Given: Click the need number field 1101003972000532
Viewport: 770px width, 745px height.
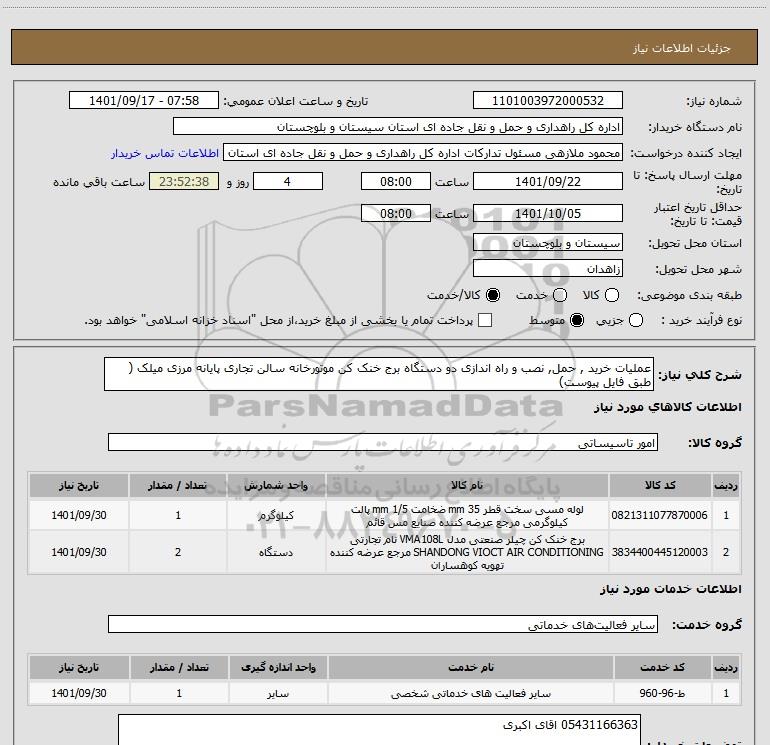Looking at the screenshot, I should 548,100.
